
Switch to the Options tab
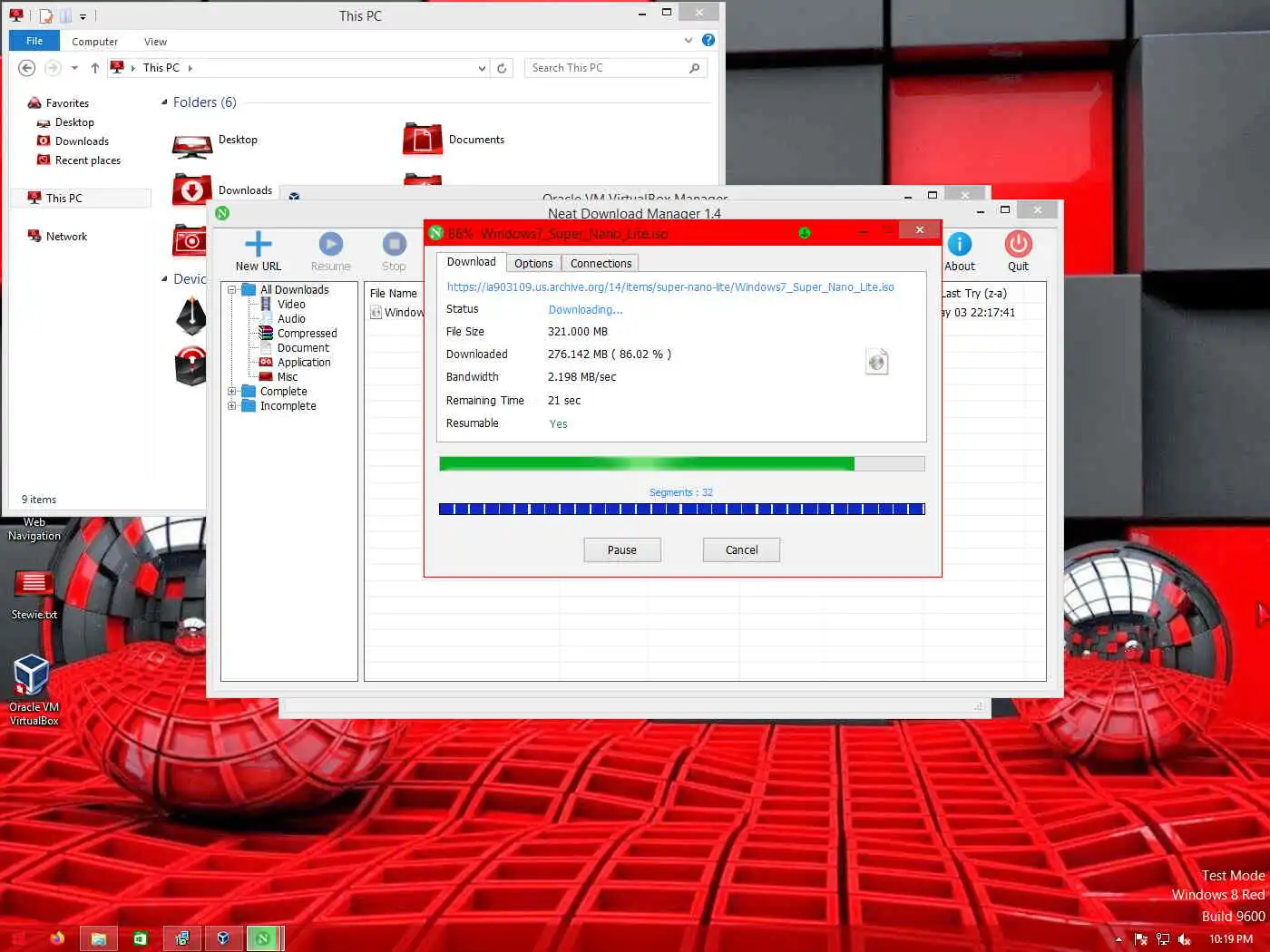533,263
